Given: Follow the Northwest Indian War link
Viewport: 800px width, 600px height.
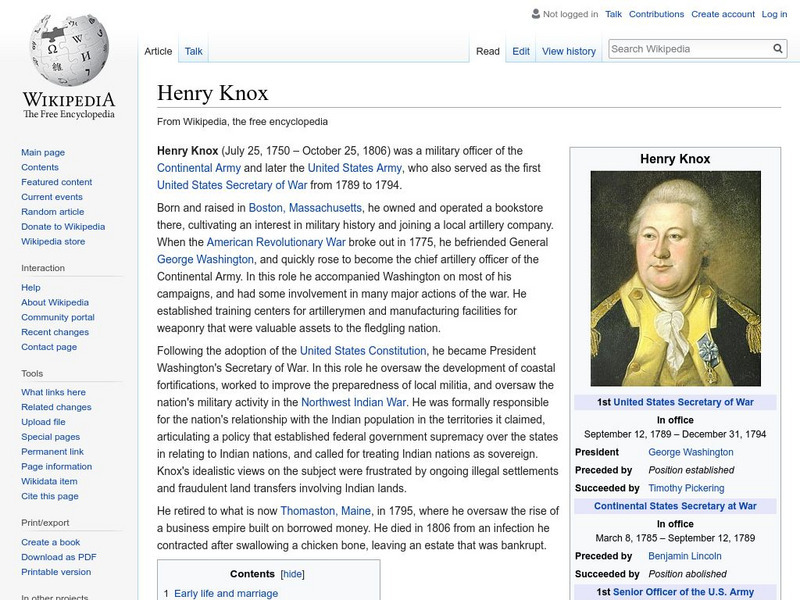Looking at the screenshot, I should click(x=354, y=402).
